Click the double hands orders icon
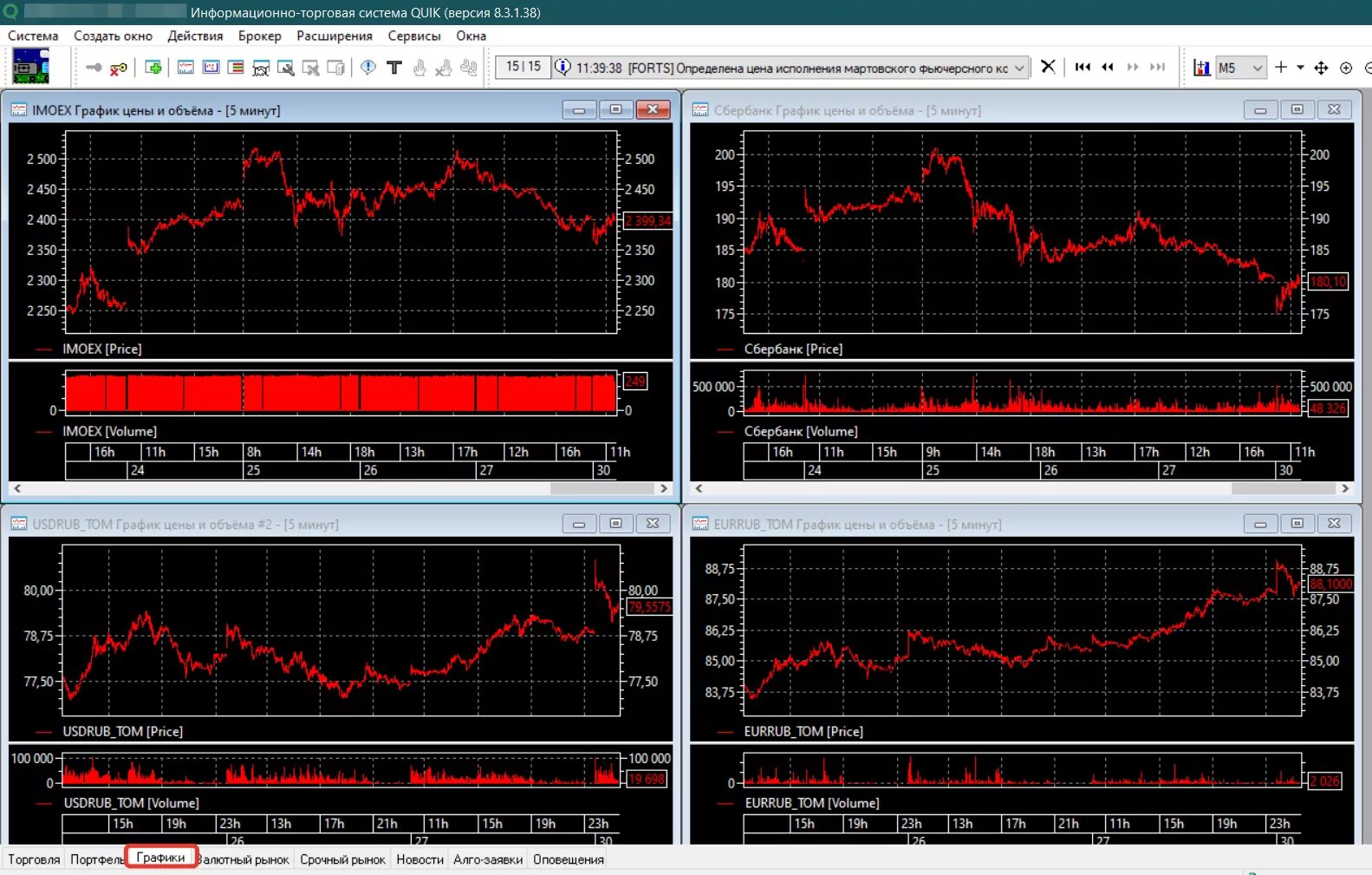 click(469, 68)
